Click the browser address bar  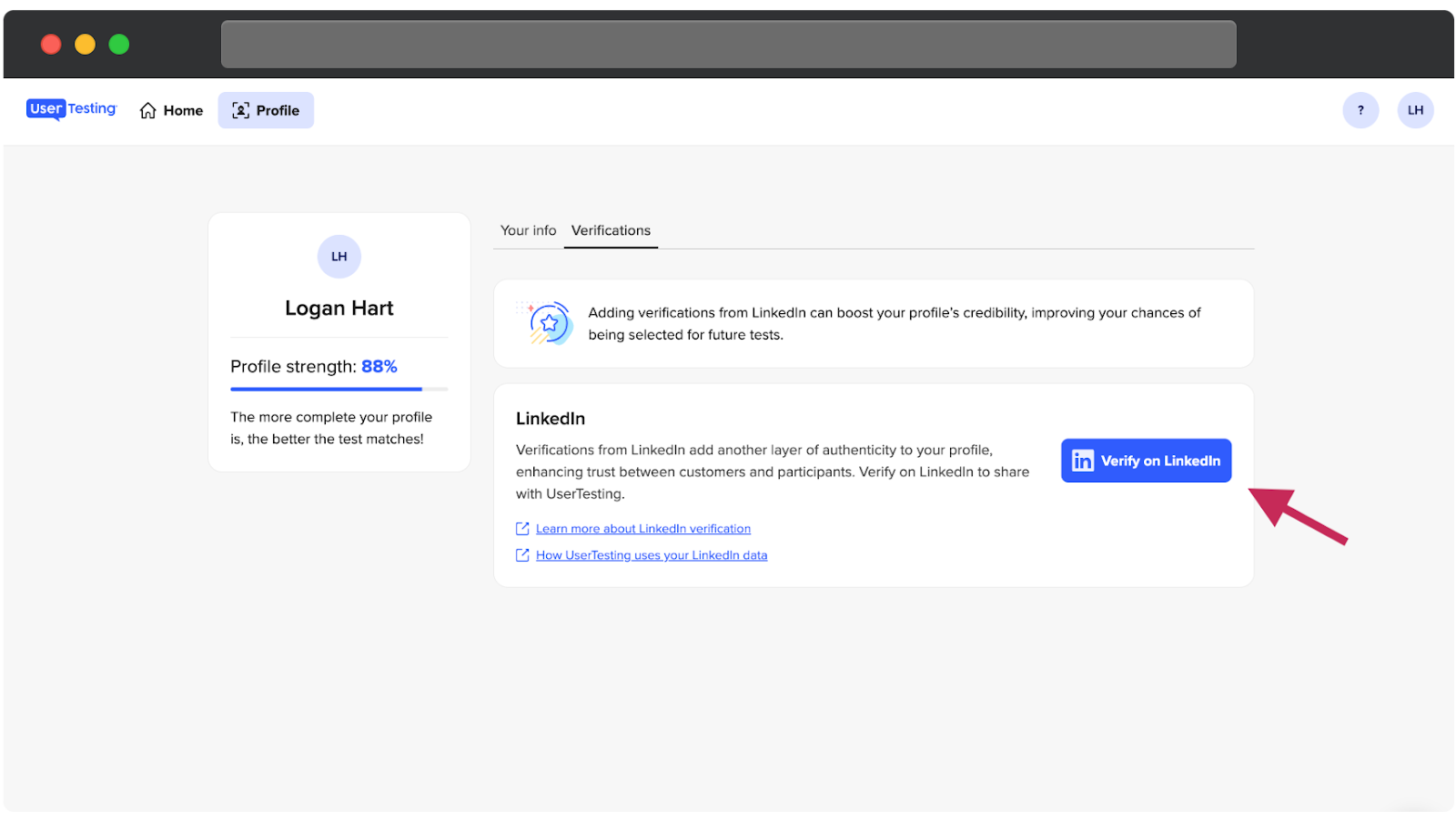(x=729, y=44)
